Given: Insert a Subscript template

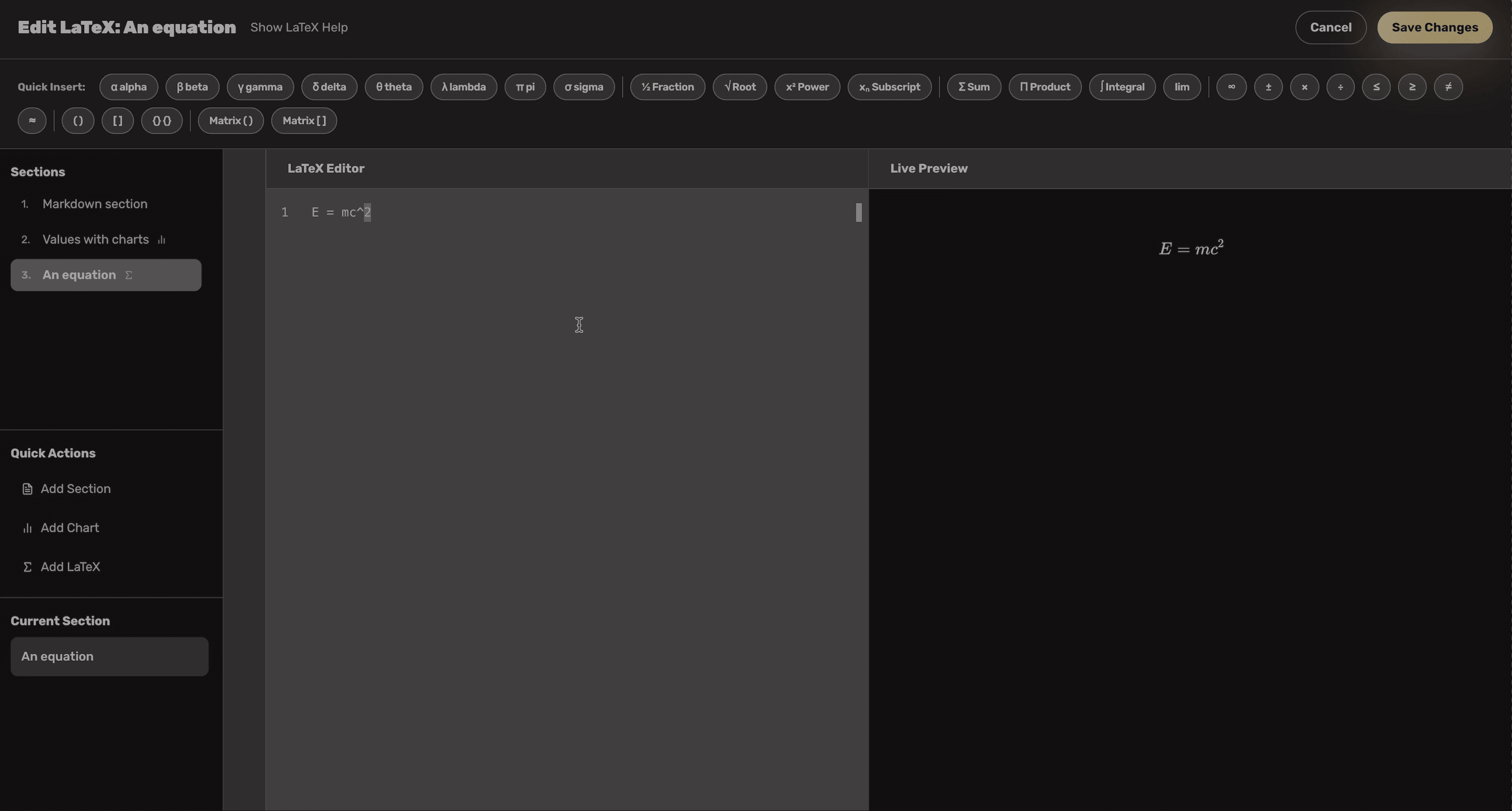Looking at the screenshot, I should pyautogui.click(x=889, y=87).
